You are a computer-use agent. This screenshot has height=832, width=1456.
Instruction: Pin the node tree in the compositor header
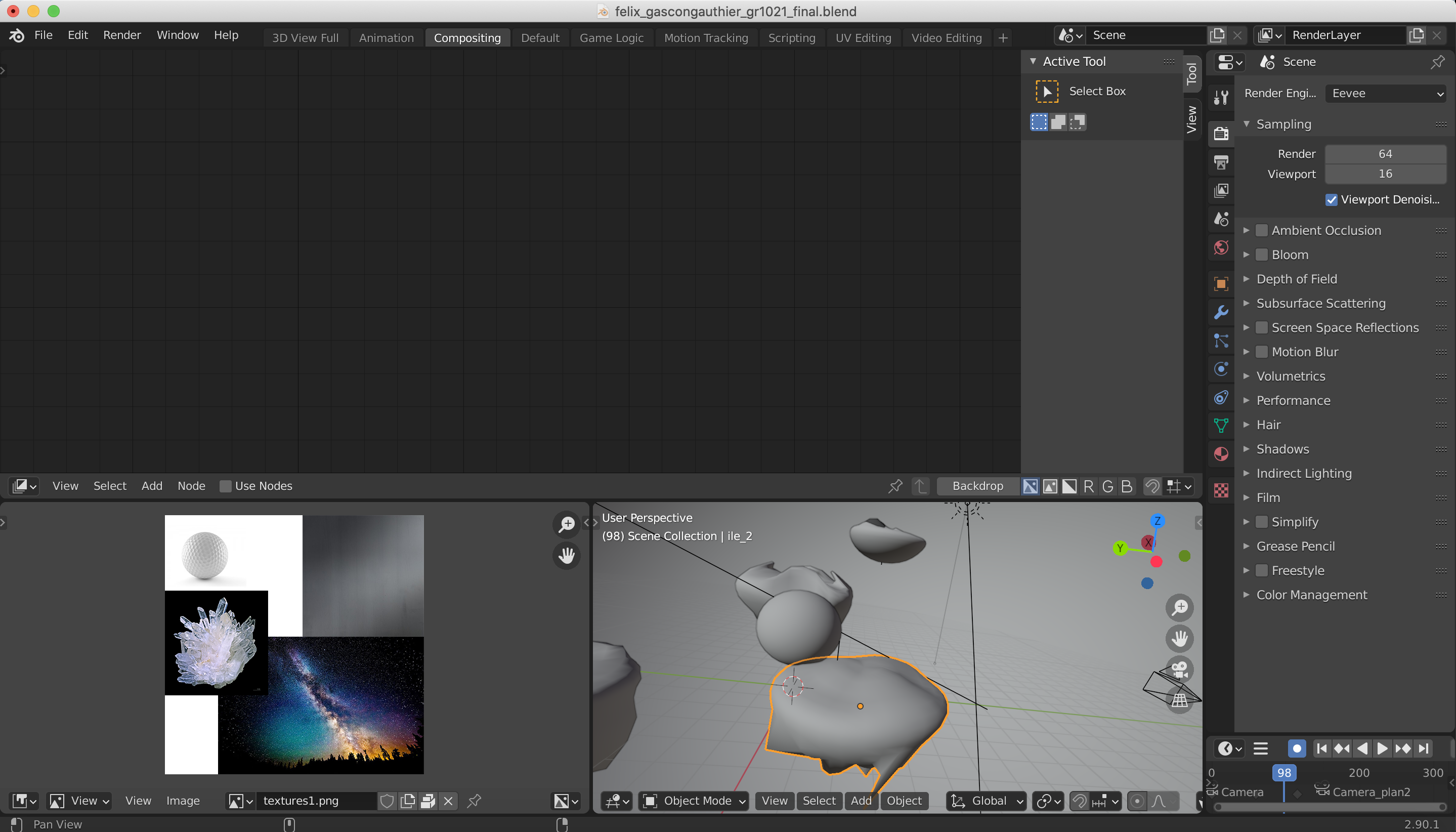coord(895,486)
